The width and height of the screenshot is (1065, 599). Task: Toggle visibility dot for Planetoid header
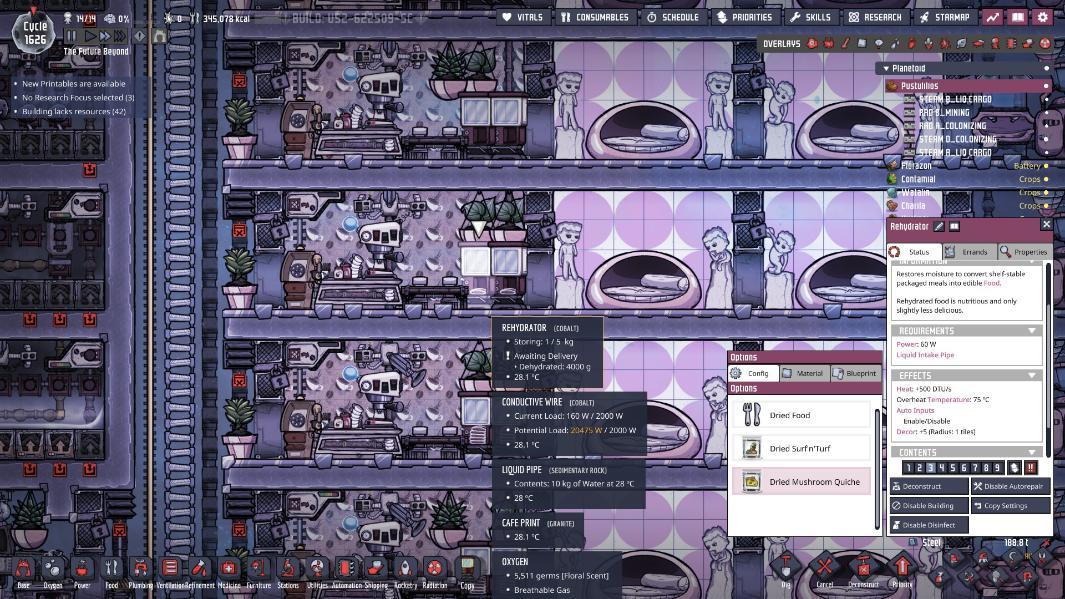coord(1046,69)
